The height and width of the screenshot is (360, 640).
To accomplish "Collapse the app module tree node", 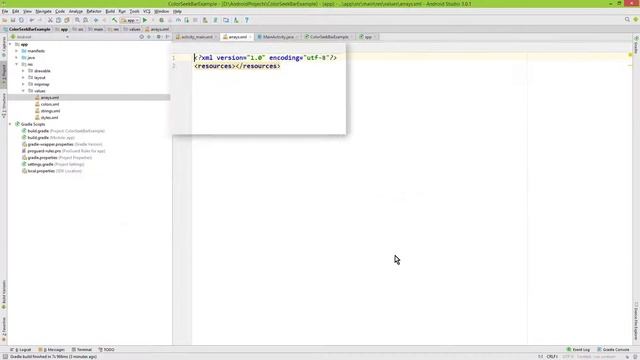I will coord(10,44).
